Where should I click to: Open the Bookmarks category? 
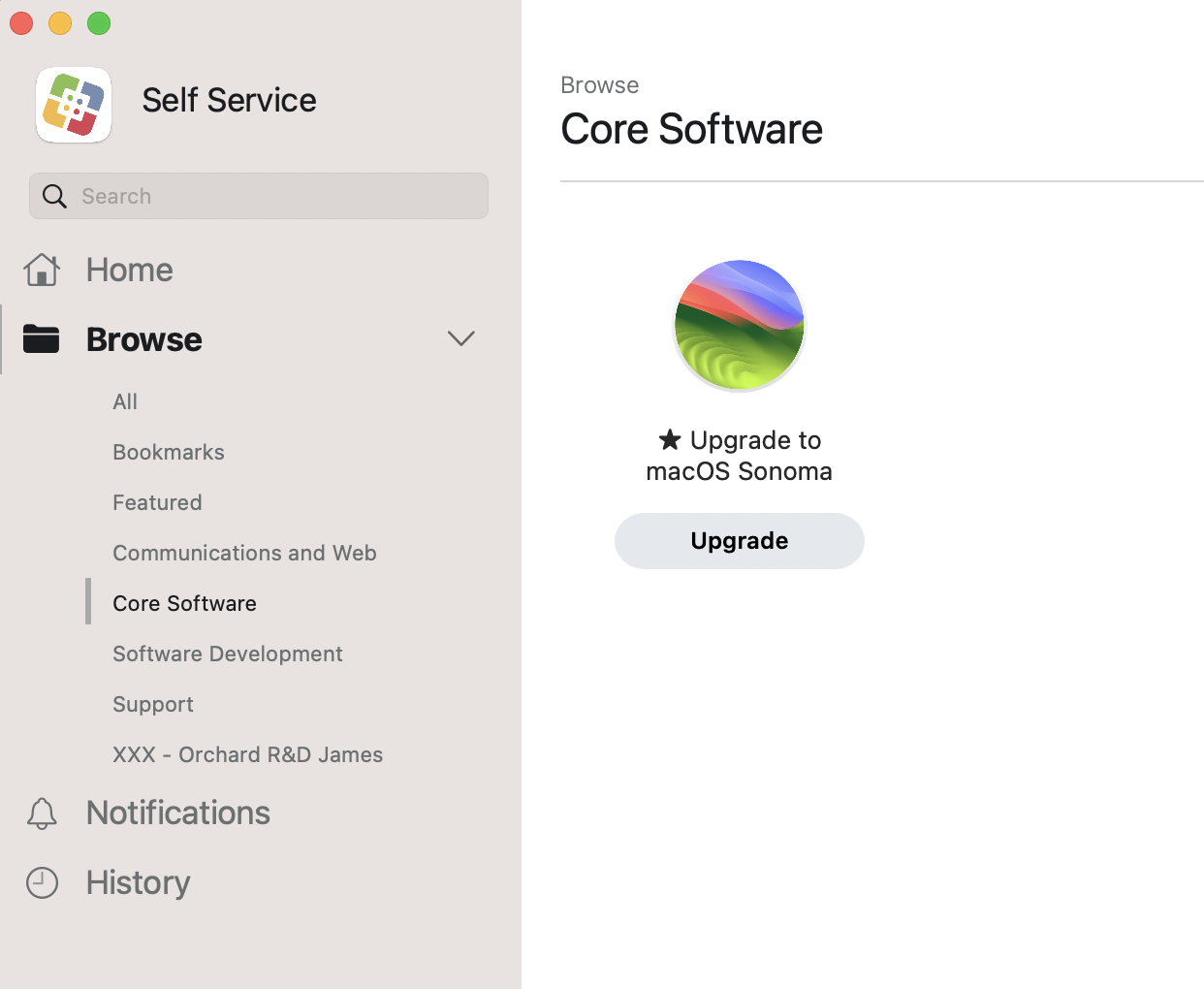tap(169, 452)
